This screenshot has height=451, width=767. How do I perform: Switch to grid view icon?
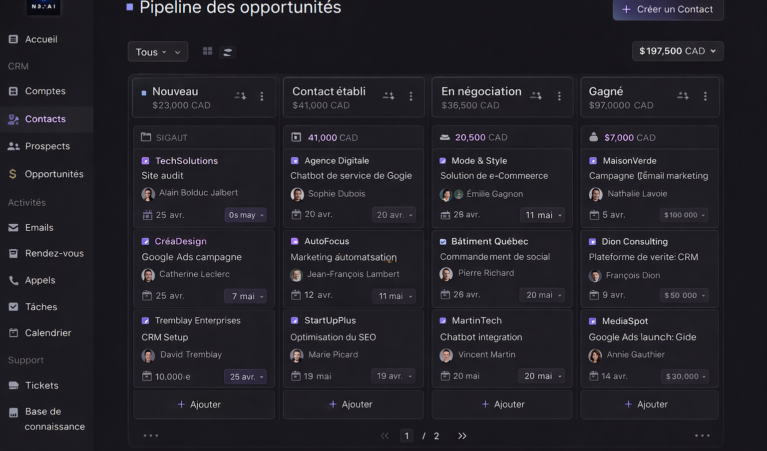[x=207, y=51]
